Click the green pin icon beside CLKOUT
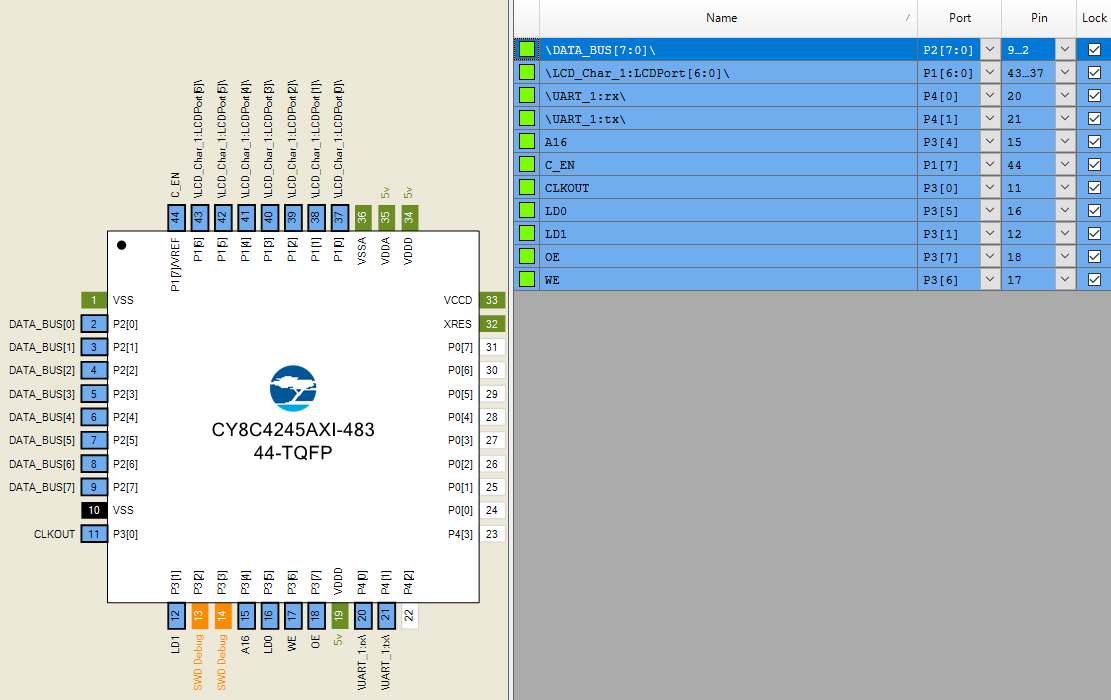 [x=526, y=188]
